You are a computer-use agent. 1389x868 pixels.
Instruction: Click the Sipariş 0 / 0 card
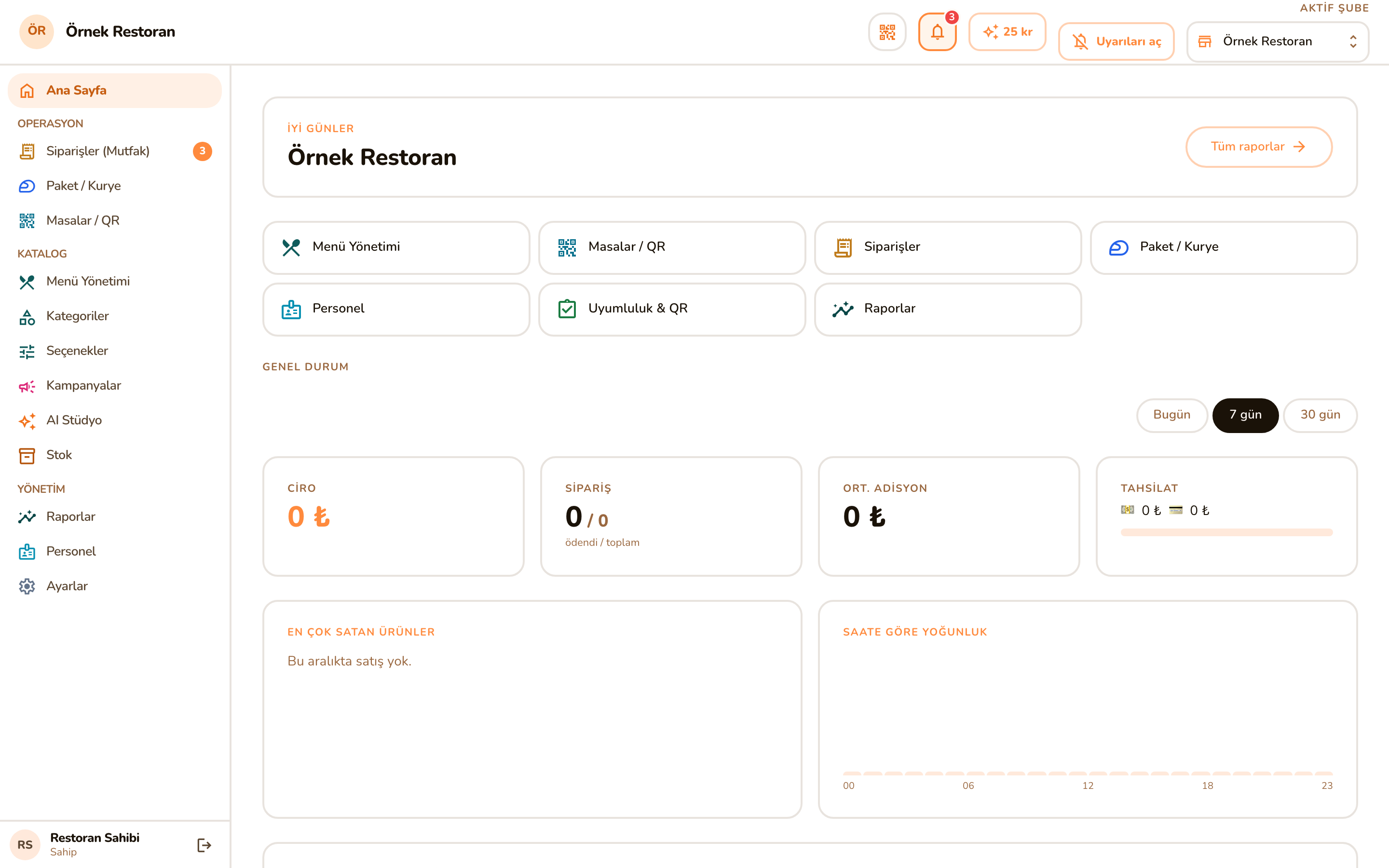(671, 516)
